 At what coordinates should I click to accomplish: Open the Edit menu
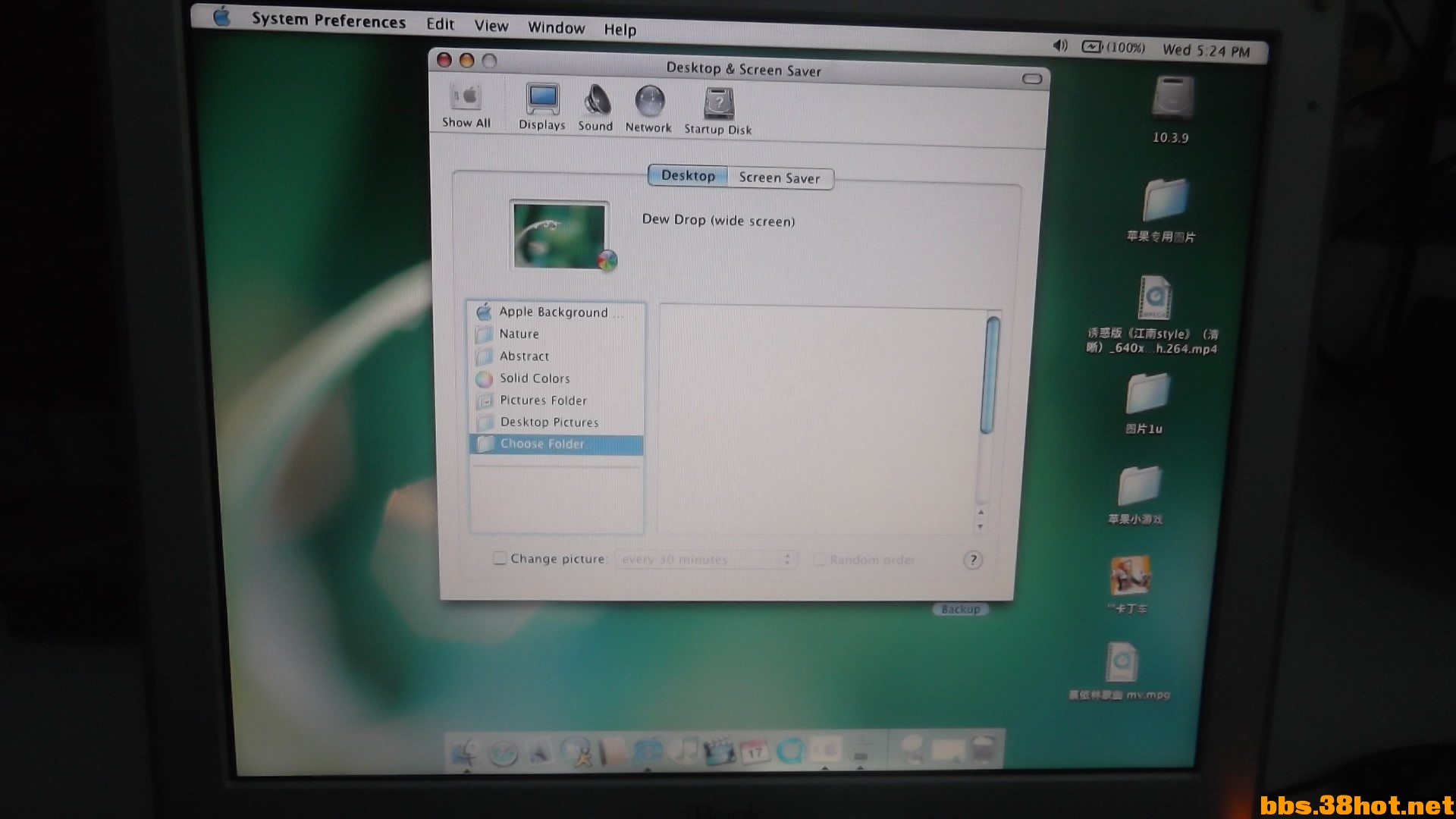pos(440,24)
